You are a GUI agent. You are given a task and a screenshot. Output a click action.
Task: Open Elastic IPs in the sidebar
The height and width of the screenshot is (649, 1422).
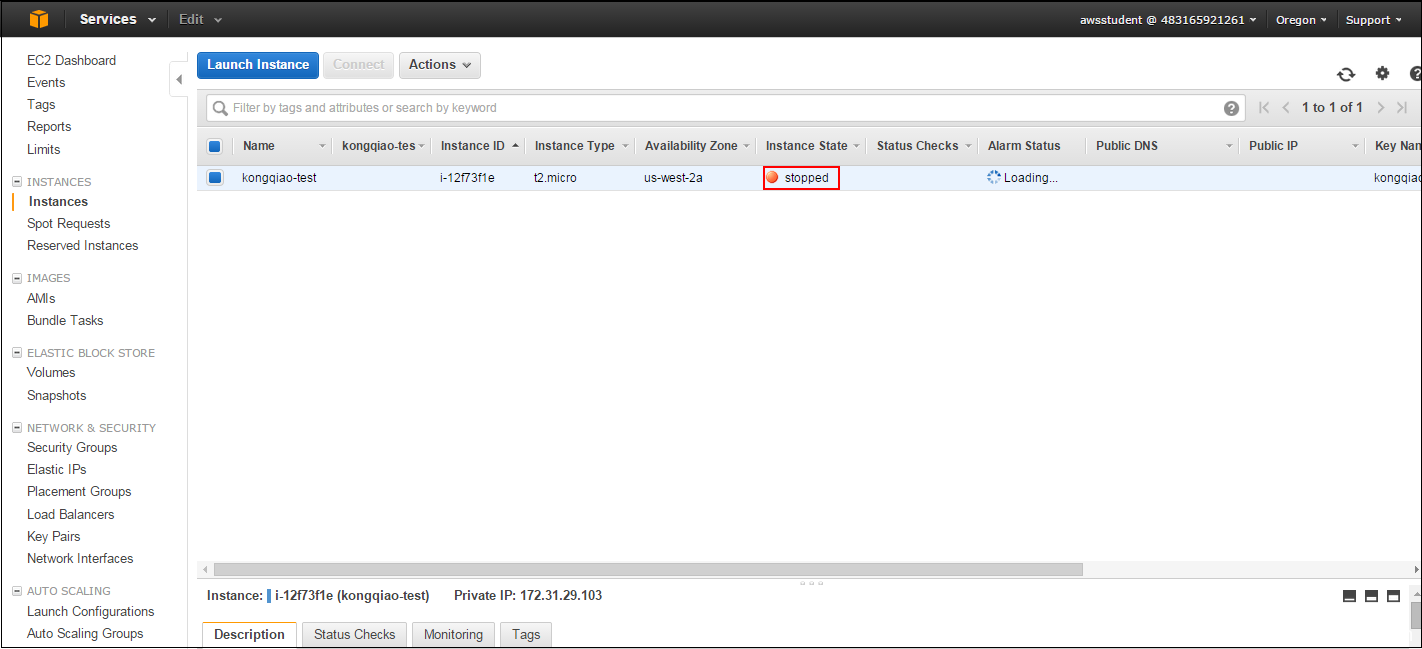pyautogui.click(x=56, y=470)
